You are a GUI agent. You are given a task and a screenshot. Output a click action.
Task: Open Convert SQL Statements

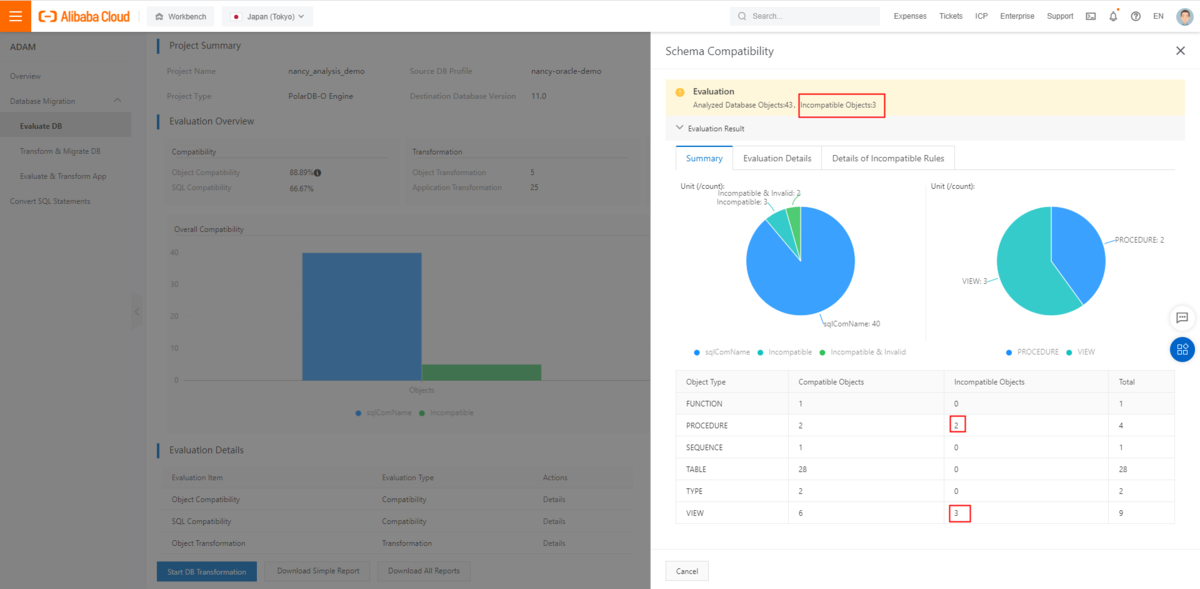click(x=50, y=201)
